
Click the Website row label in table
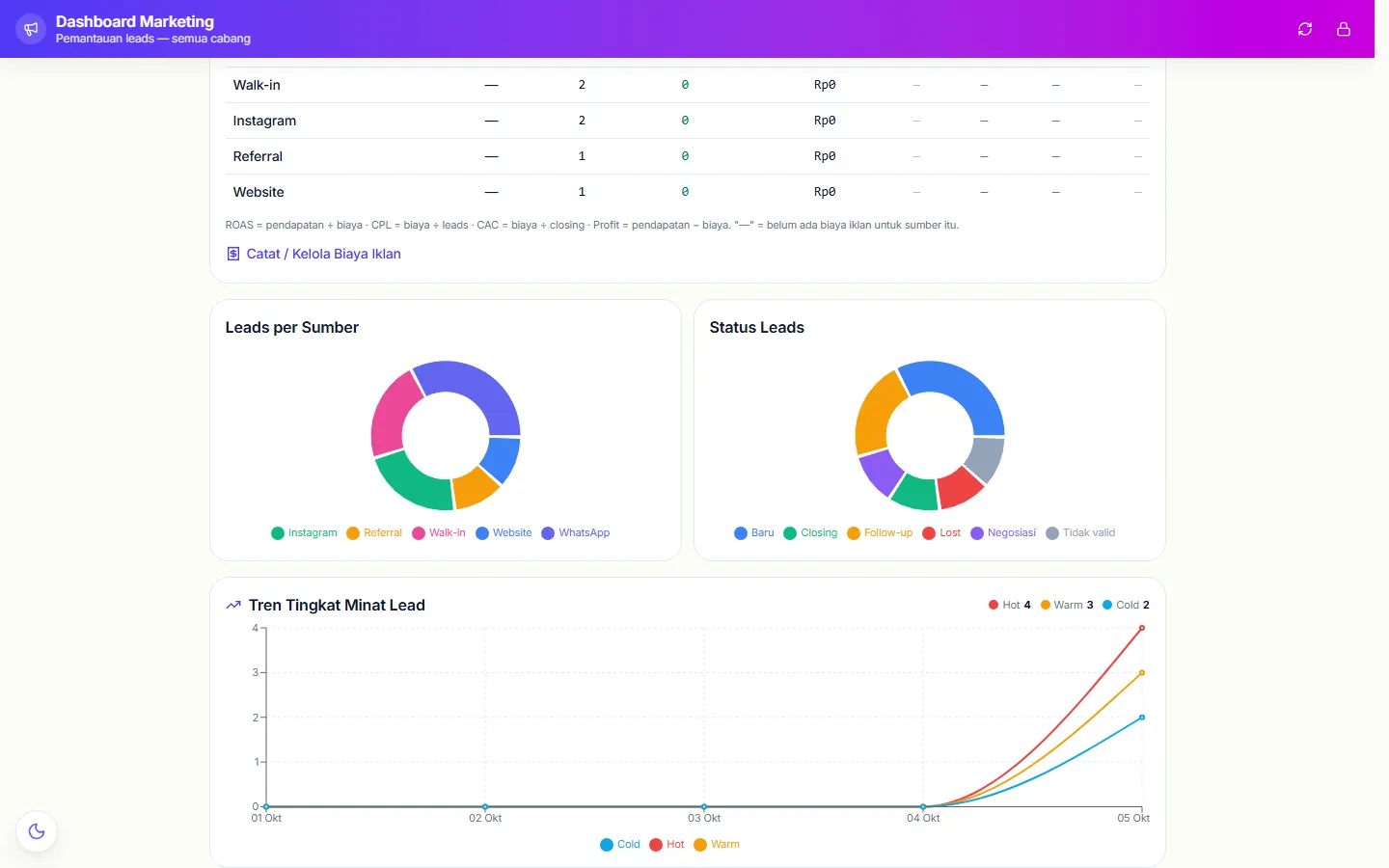click(x=259, y=192)
